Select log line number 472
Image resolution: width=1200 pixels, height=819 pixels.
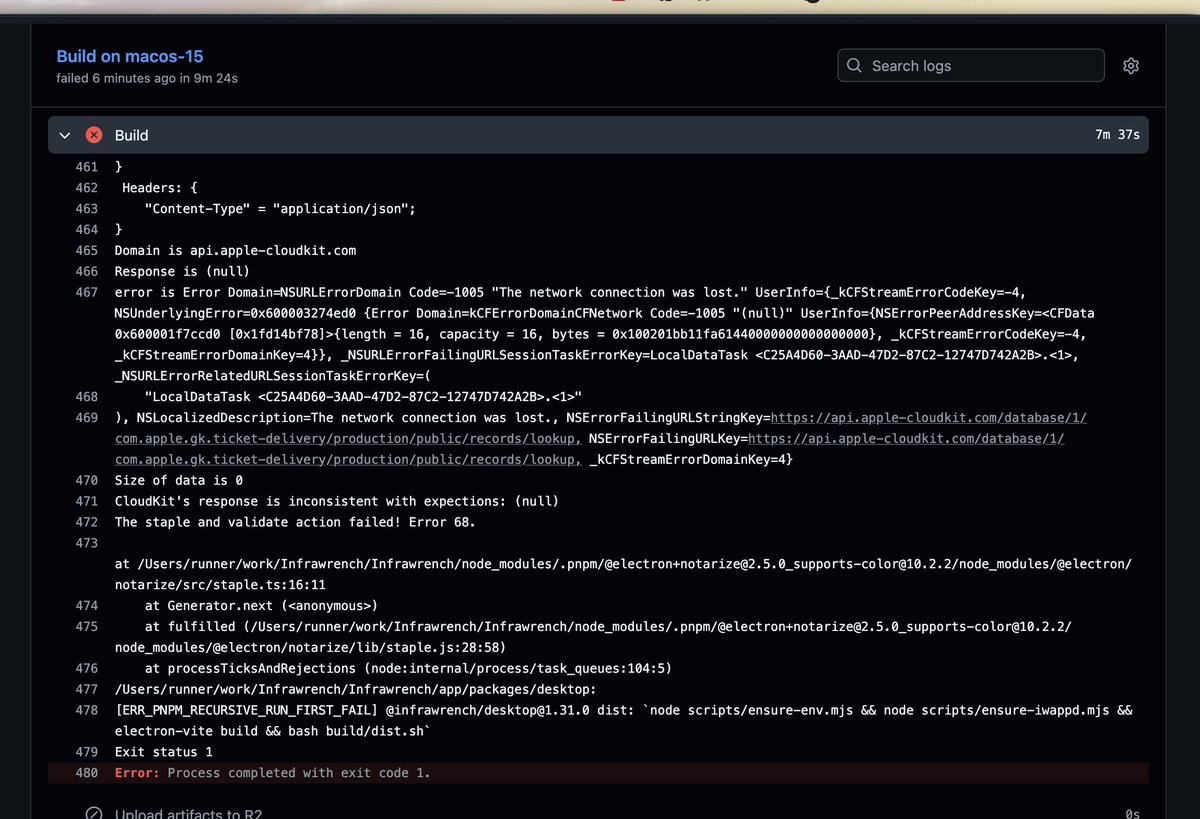click(86, 522)
